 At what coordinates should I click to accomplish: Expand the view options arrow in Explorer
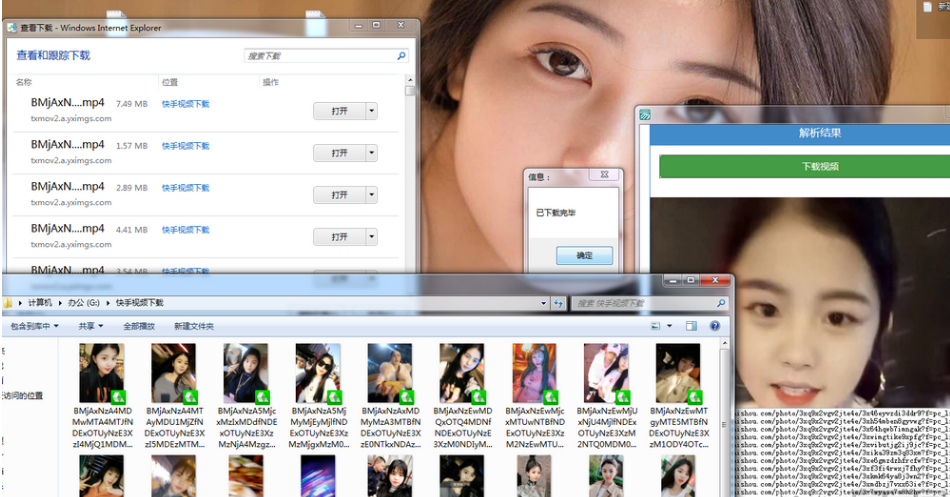669,326
